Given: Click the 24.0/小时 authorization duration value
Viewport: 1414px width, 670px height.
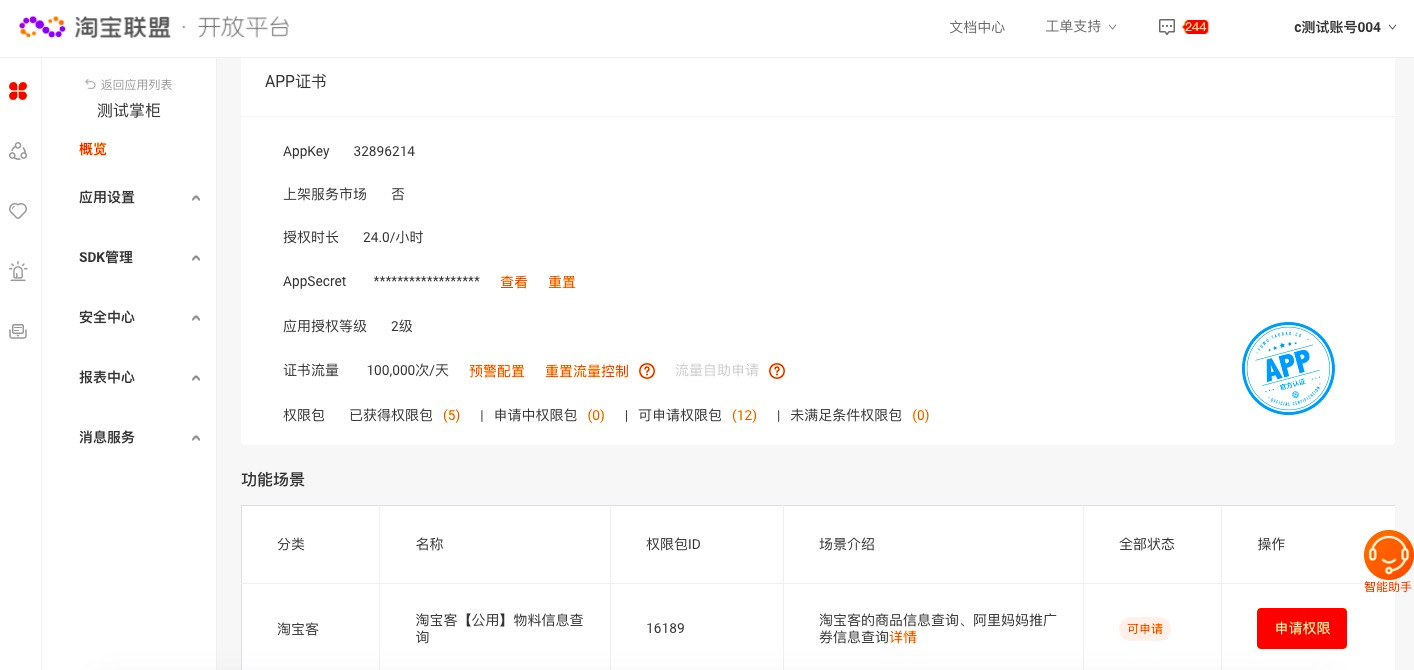Looking at the screenshot, I should click(x=393, y=237).
